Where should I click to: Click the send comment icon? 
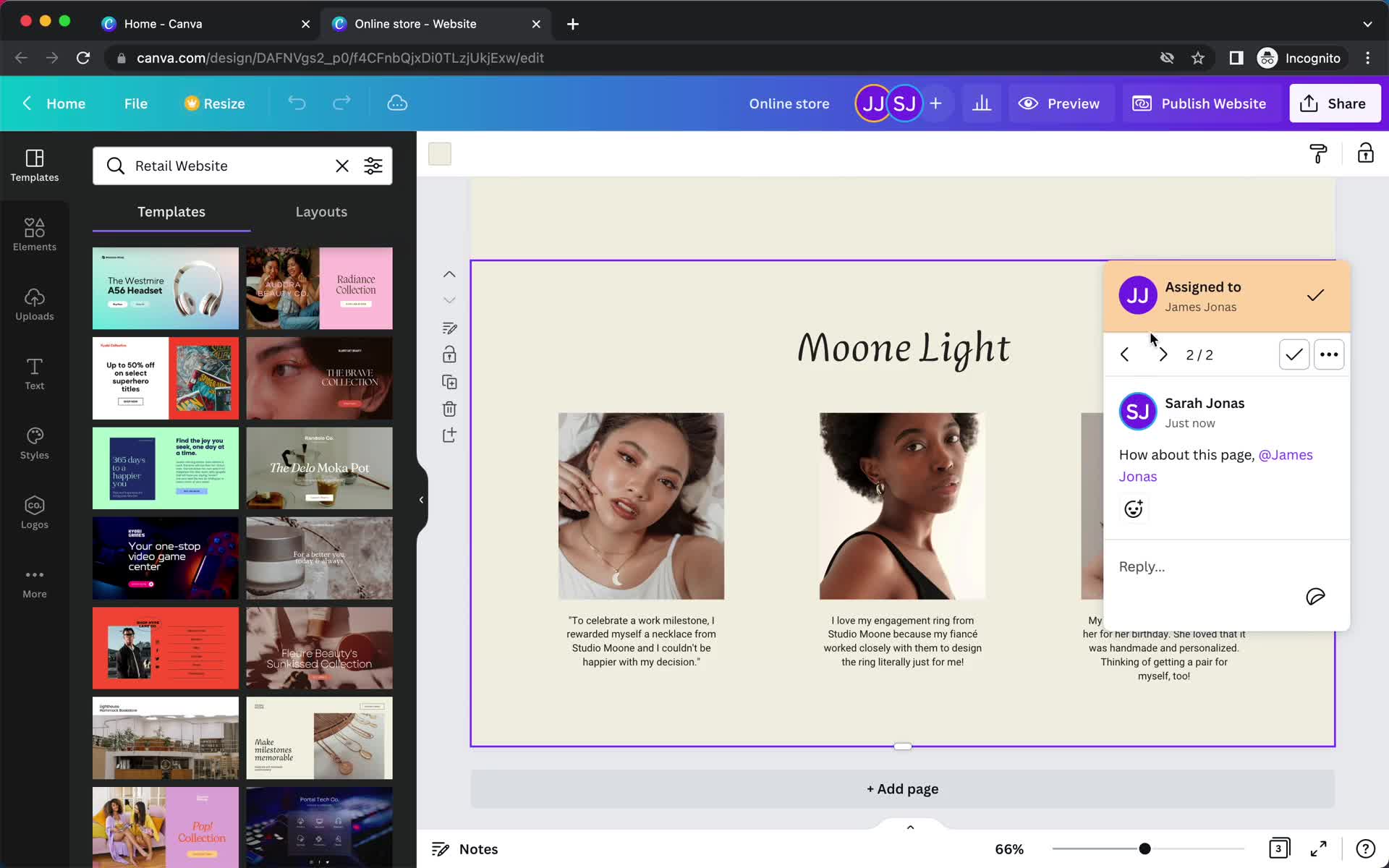pyautogui.click(x=1316, y=596)
